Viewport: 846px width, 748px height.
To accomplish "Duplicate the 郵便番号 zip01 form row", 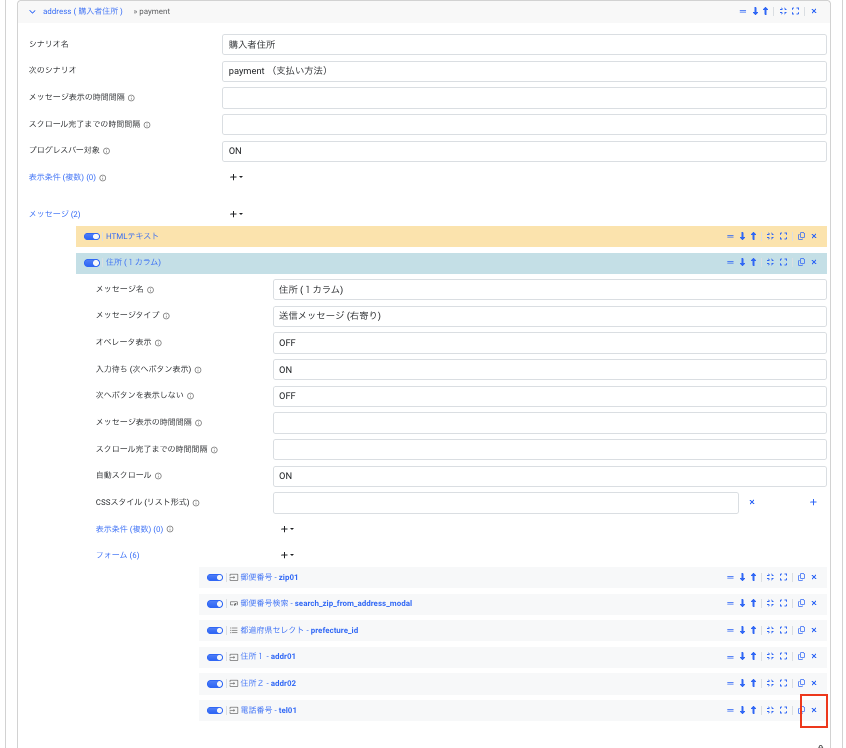I will tap(801, 577).
